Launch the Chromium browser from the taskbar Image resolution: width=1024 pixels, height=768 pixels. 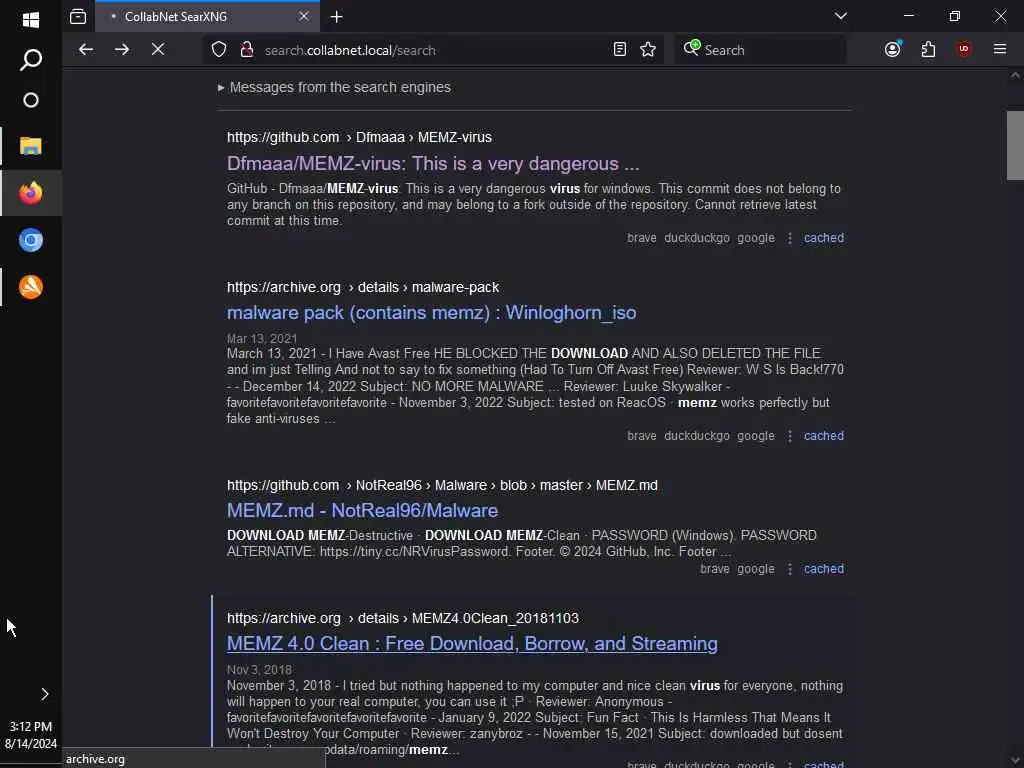click(x=31, y=240)
